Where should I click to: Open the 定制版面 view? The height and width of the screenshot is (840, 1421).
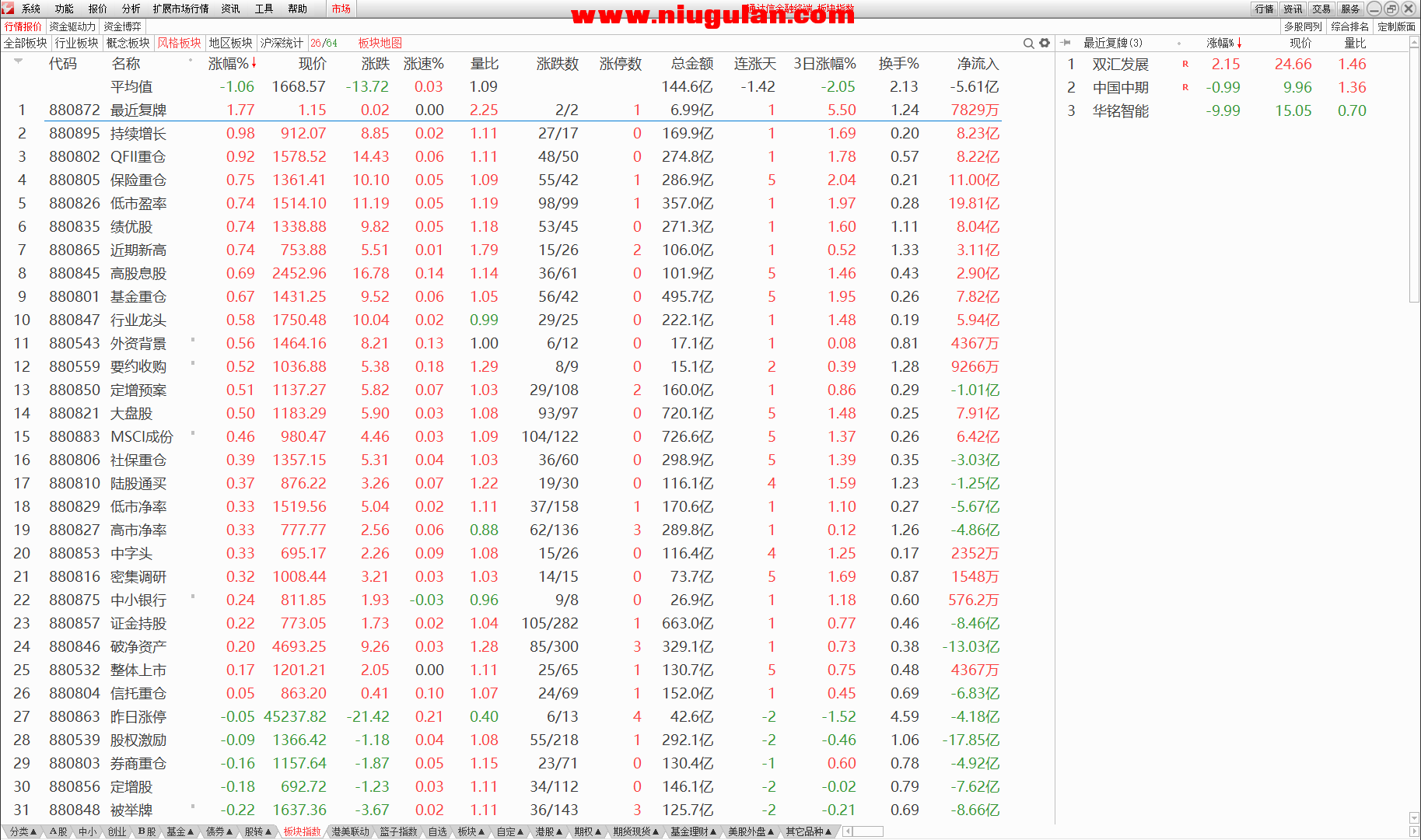(x=1396, y=26)
